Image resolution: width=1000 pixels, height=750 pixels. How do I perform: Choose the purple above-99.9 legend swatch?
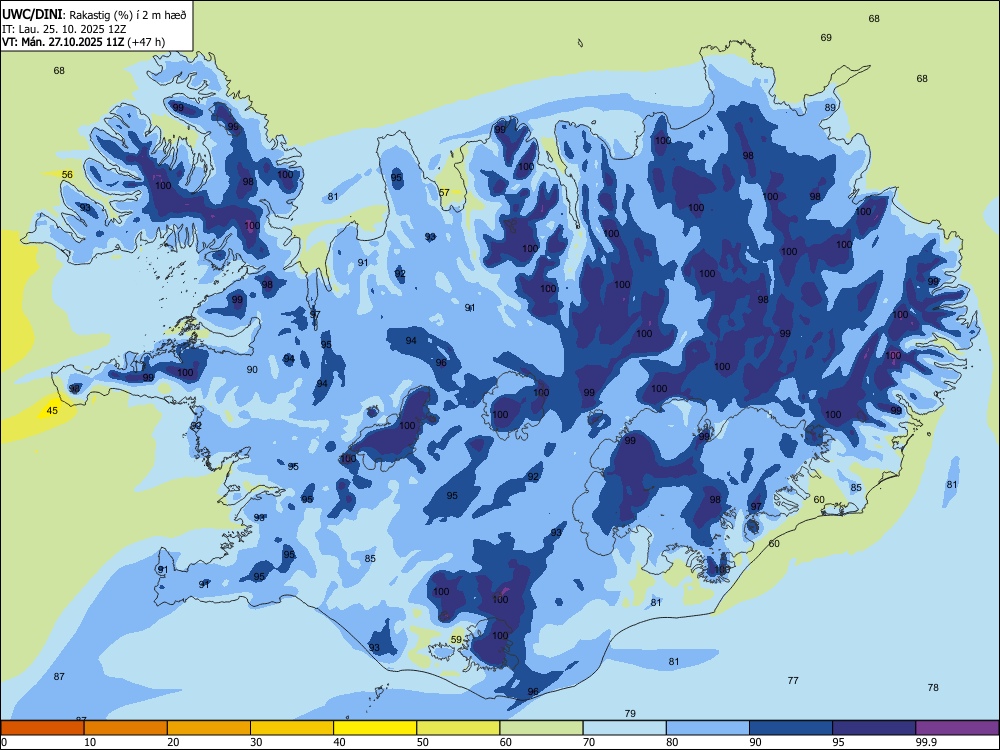[x=957, y=728]
